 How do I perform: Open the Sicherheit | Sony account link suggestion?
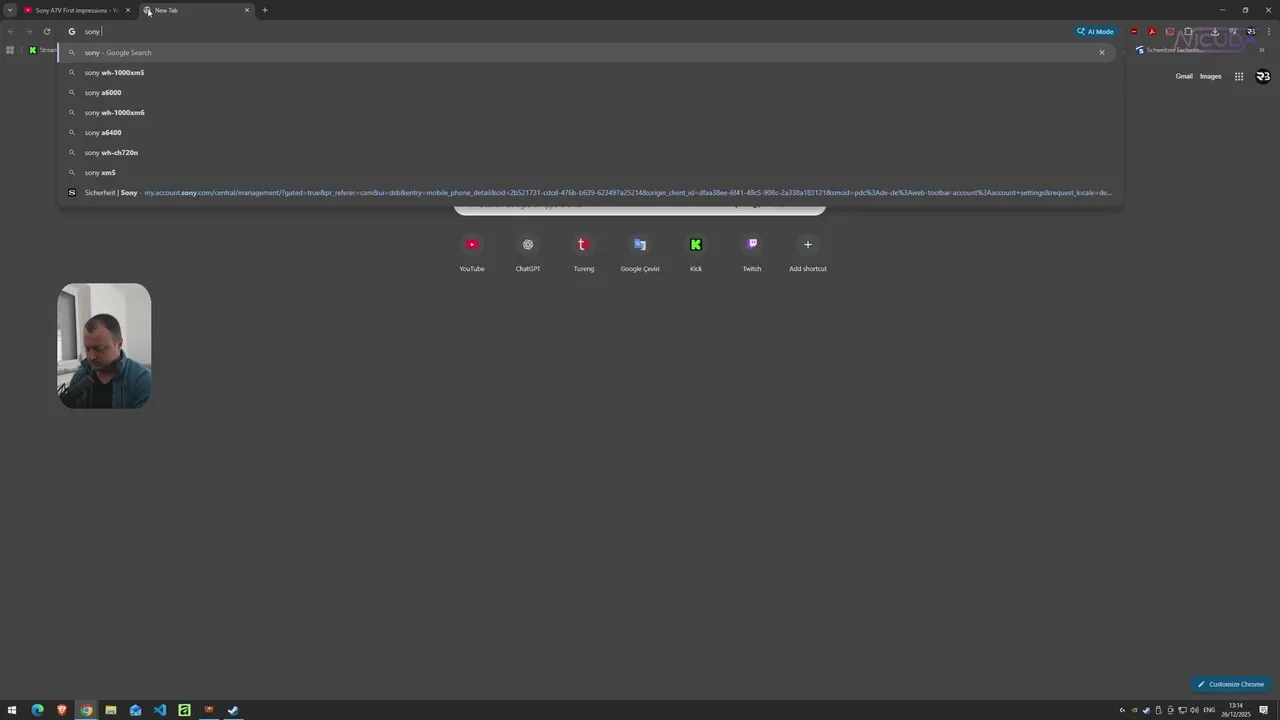(x=590, y=192)
